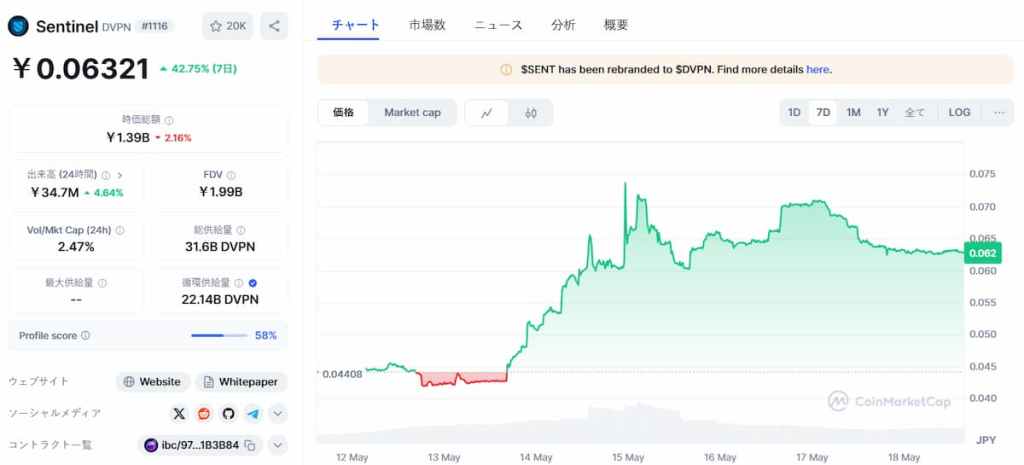Add Sentinel to watchlist via star button

228,26
